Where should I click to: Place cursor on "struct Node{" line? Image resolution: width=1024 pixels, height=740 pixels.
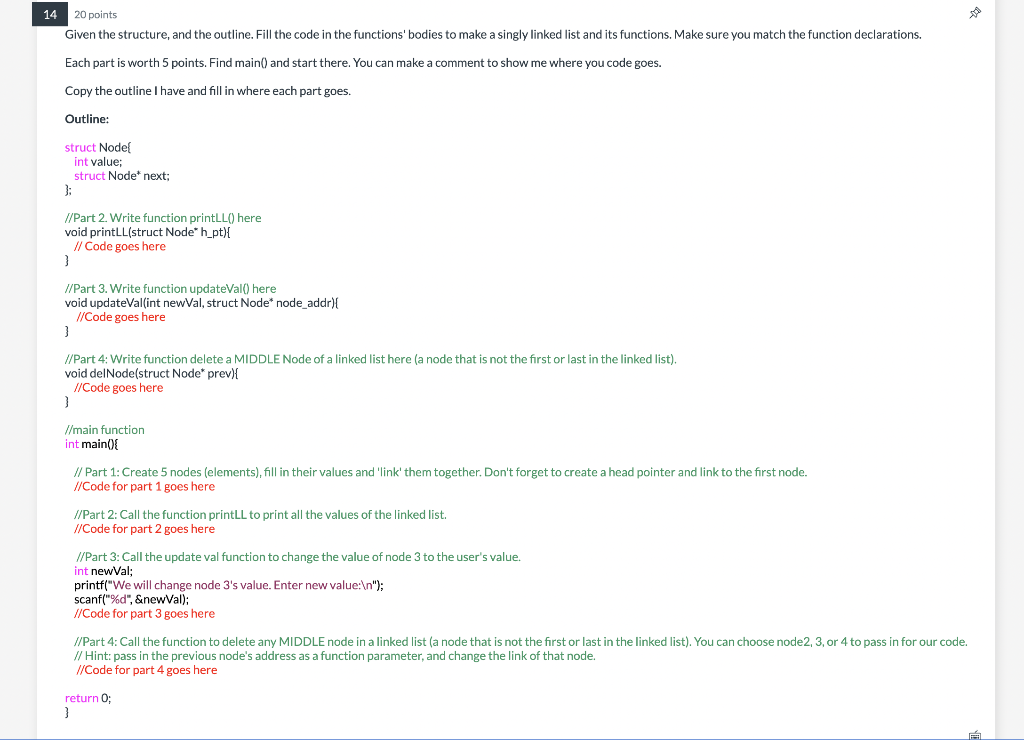pyautogui.click(x=98, y=148)
